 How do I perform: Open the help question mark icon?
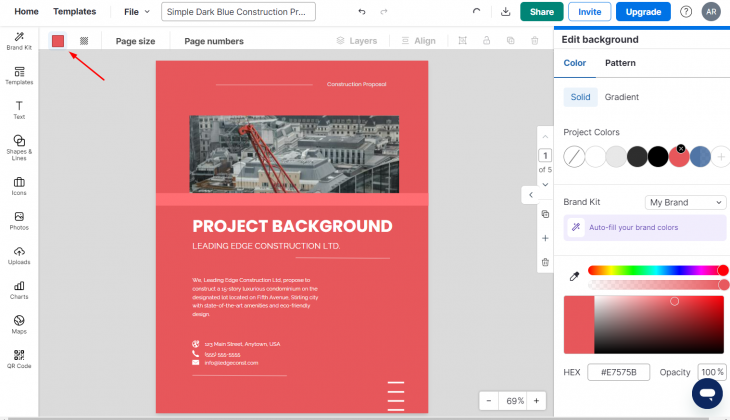pyautogui.click(x=686, y=12)
